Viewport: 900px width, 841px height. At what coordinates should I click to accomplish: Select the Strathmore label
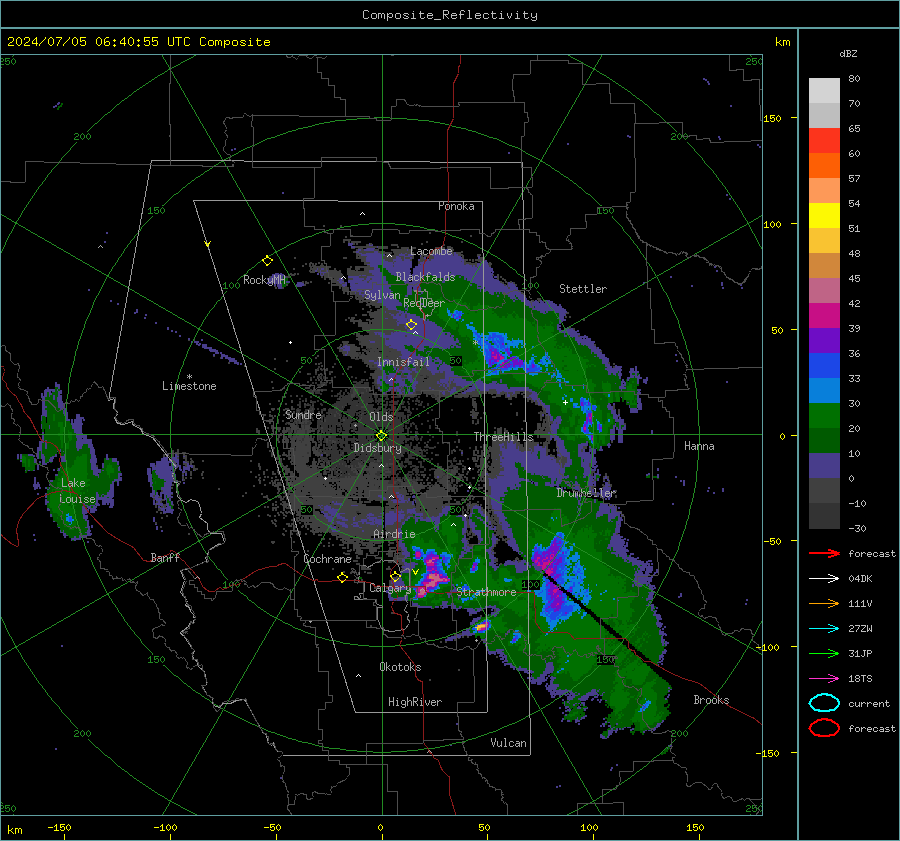point(486,592)
